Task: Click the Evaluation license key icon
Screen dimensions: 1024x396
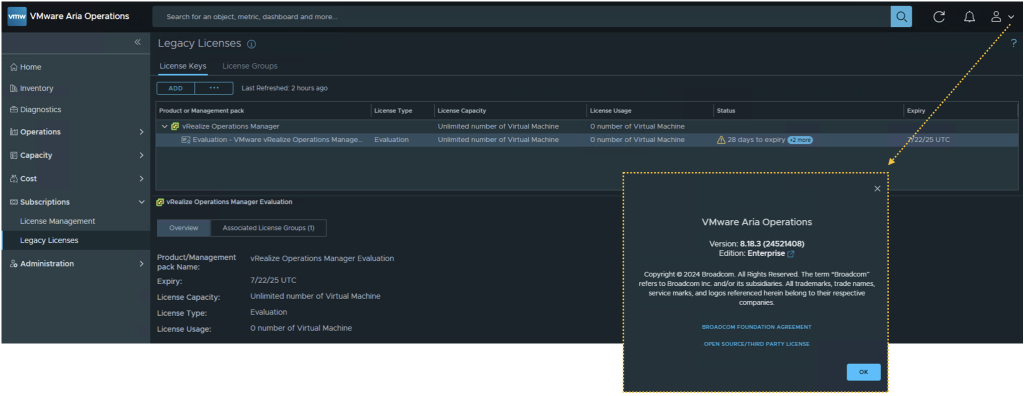Action: coord(185,140)
